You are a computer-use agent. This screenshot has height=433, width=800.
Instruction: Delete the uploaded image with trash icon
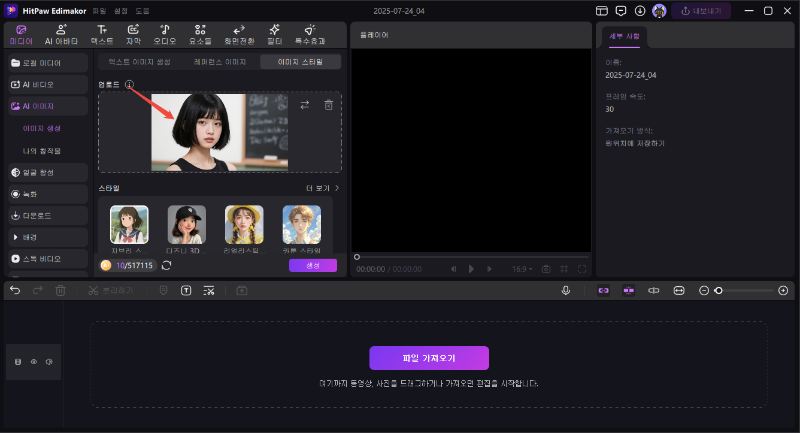[329, 105]
